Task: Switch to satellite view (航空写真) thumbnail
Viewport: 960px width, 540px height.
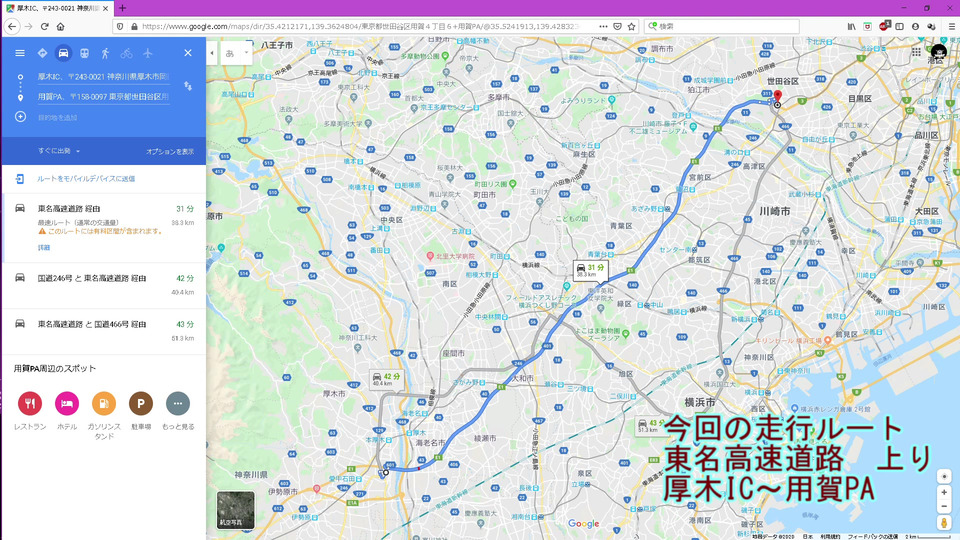Action: (236, 510)
